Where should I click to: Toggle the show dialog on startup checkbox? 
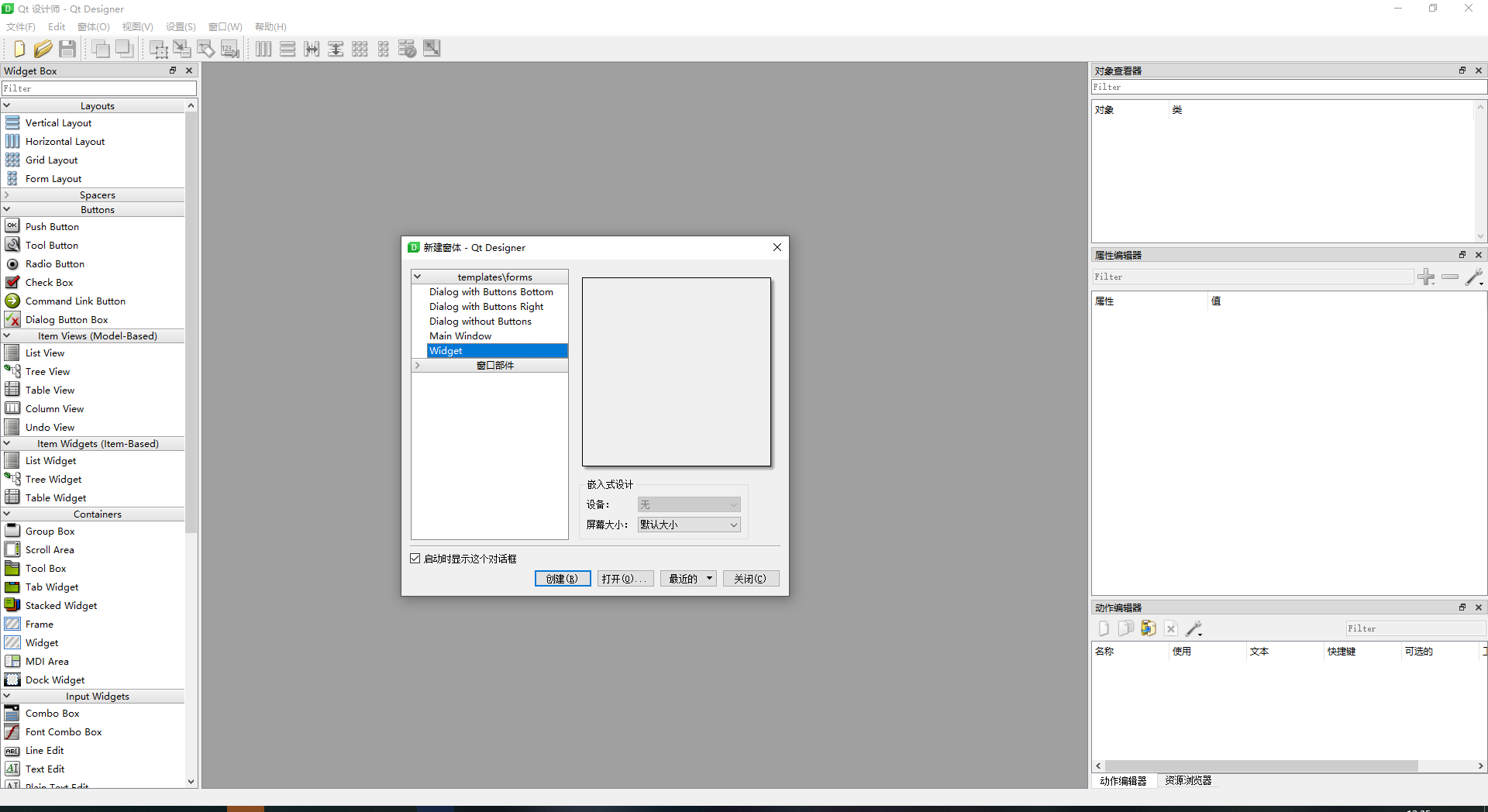click(415, 559)
